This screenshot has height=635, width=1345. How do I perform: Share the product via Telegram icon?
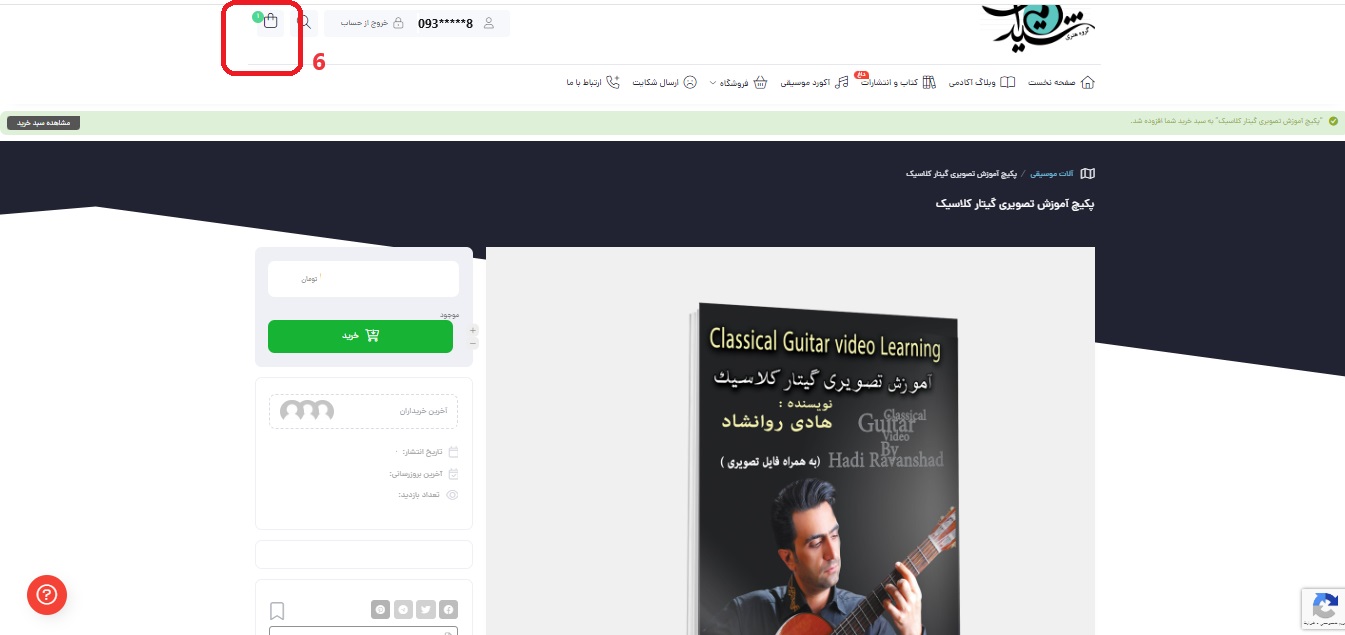pos(403,609)
